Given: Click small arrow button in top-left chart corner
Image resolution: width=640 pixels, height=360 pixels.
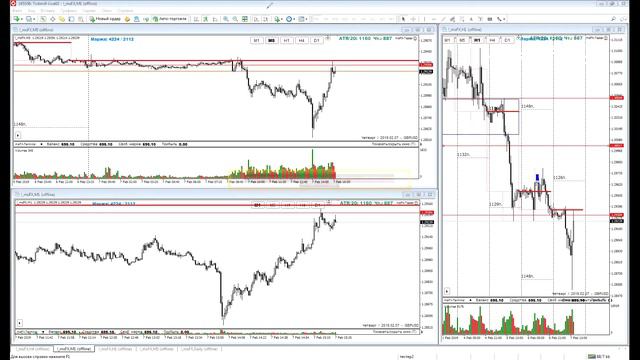Looking at the screenshot, I should pyautogui.click(x=18, y=135).
